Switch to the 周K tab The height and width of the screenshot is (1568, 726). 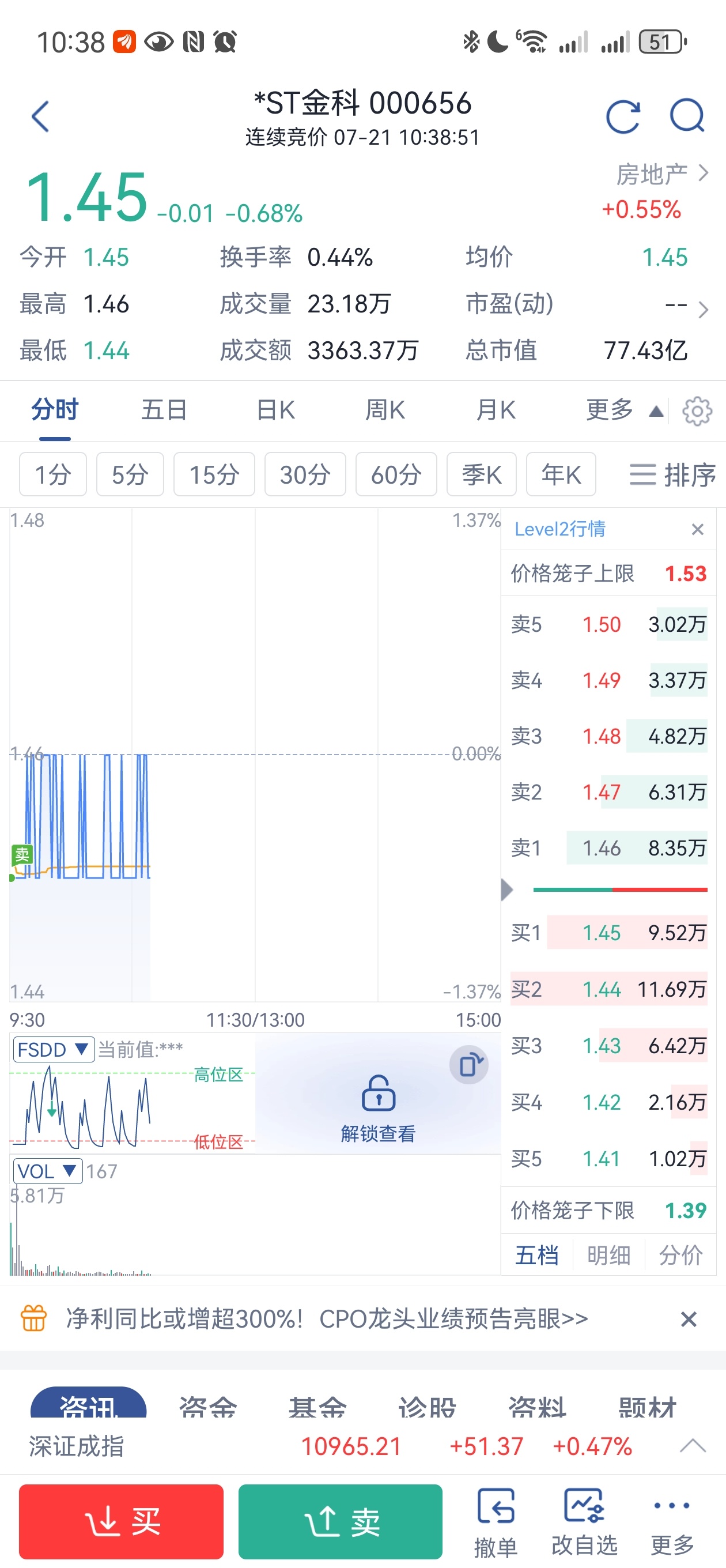point(384,410)
